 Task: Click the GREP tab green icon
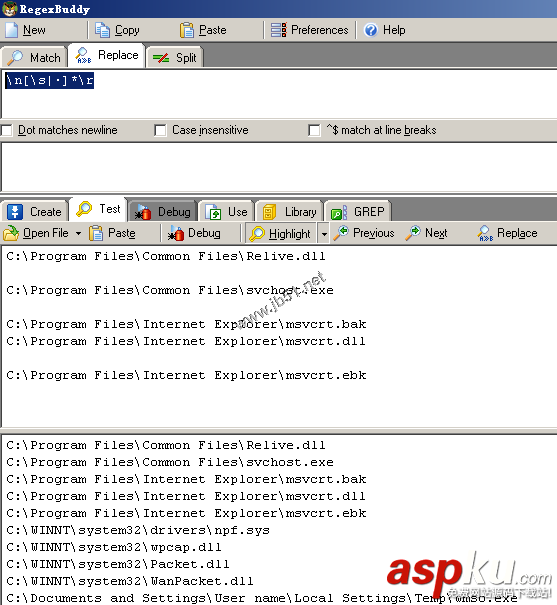(339, 212)
